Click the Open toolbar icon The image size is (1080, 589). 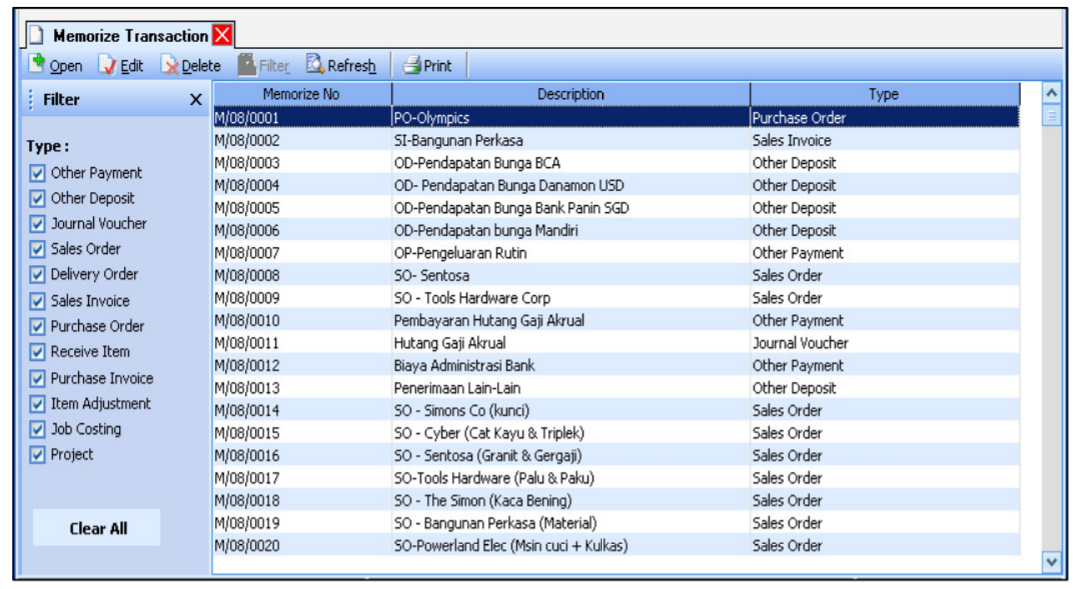click(37, 65)
